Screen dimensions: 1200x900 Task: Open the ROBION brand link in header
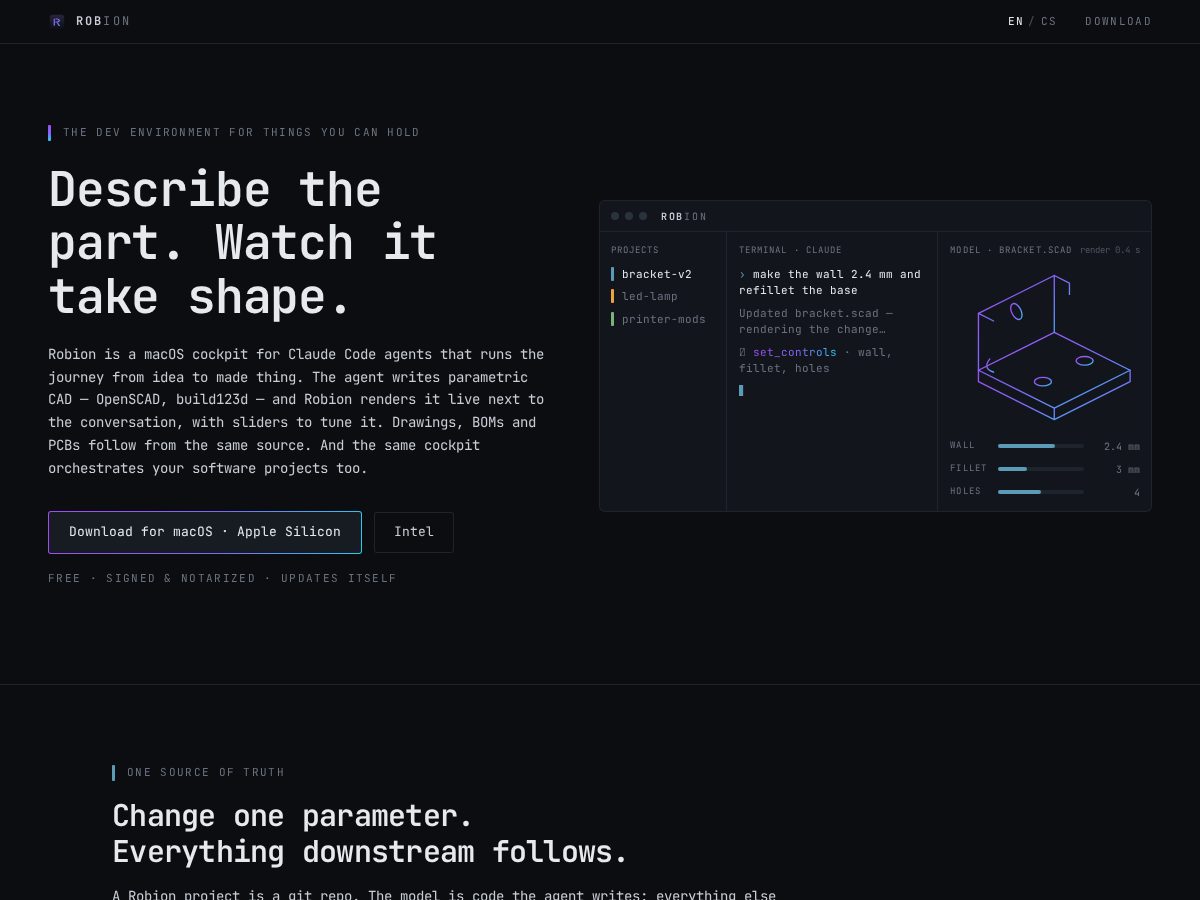89,21
